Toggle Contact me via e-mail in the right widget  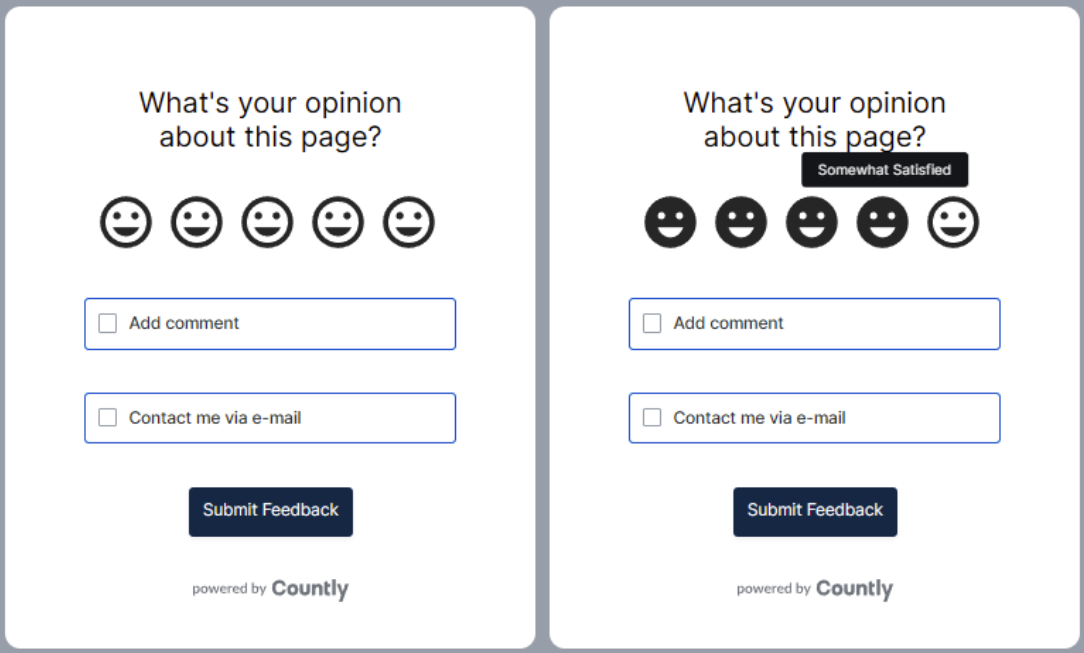652,417
